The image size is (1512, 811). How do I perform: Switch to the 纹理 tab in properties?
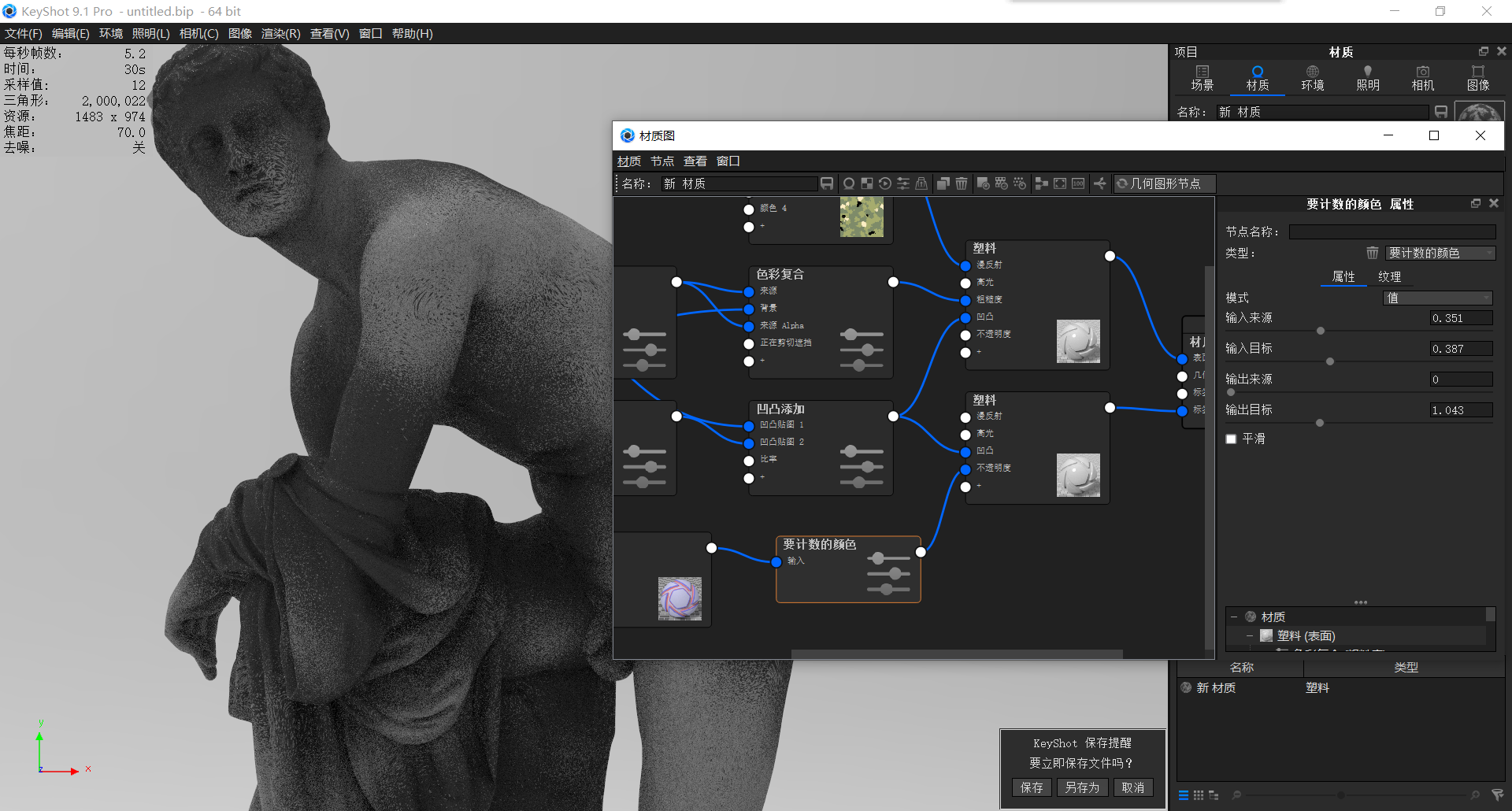[x=1391, y=276]
